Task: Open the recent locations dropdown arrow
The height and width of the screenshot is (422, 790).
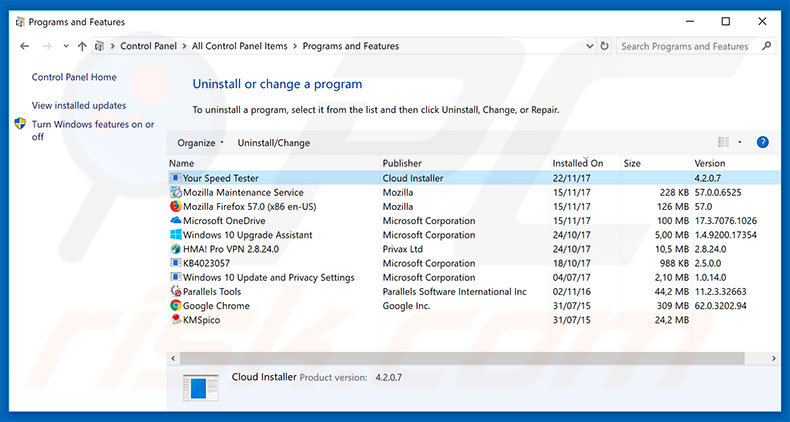Action: (66, 46)
